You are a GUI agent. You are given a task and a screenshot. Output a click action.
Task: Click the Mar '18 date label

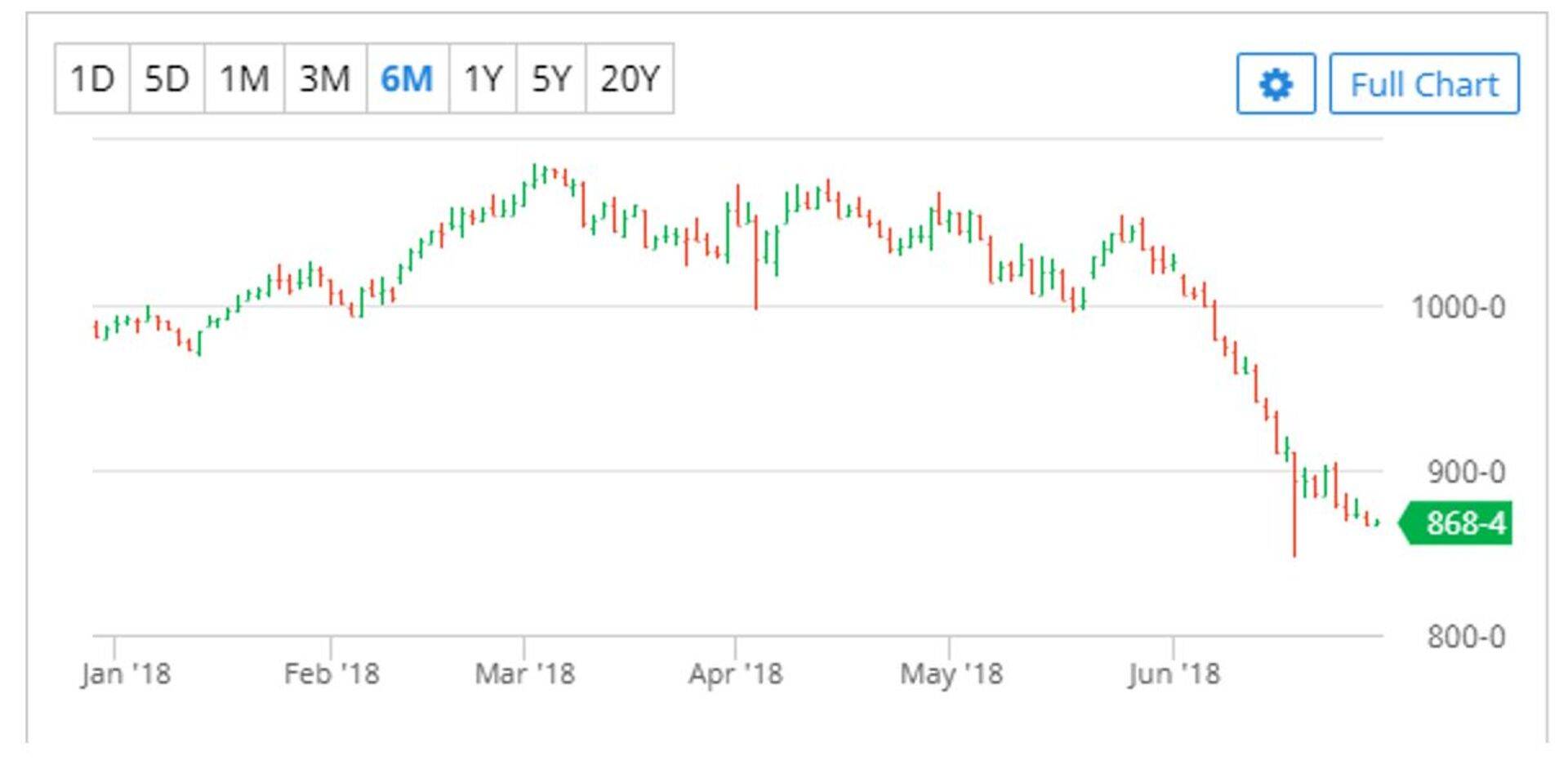[x=525, y=674]
